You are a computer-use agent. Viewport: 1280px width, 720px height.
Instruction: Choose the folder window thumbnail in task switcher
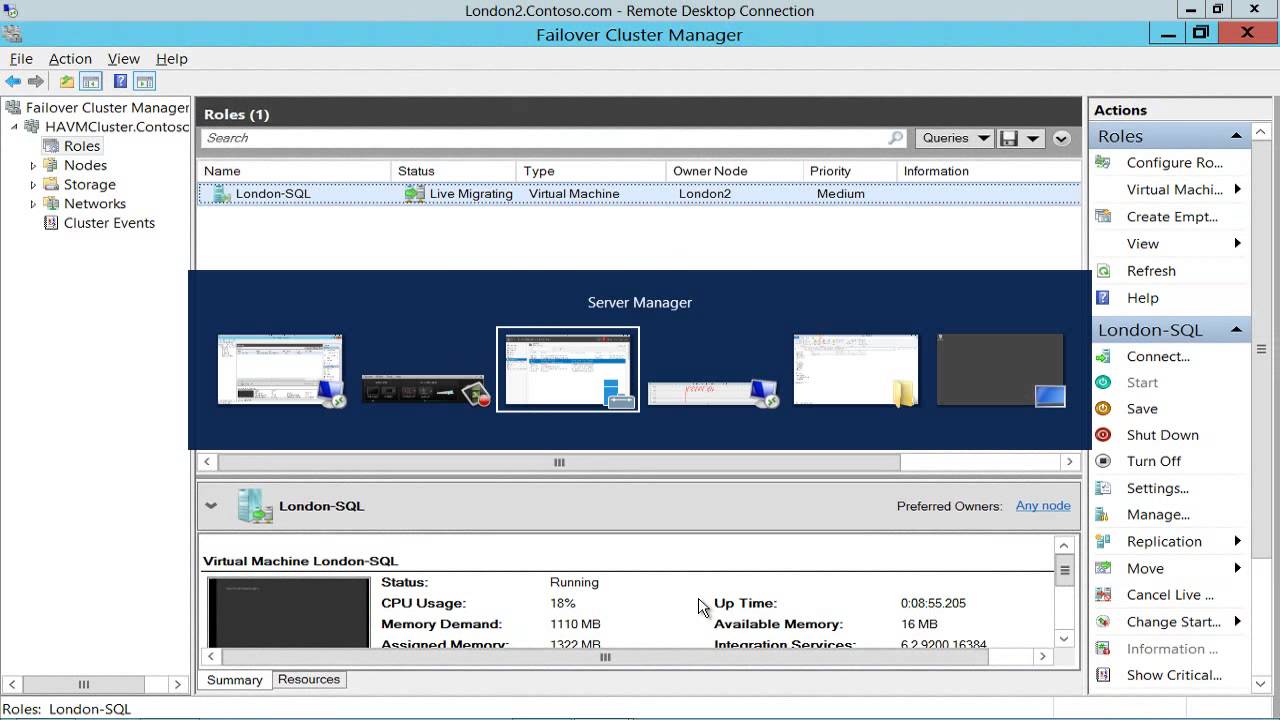tap(856, 371)
